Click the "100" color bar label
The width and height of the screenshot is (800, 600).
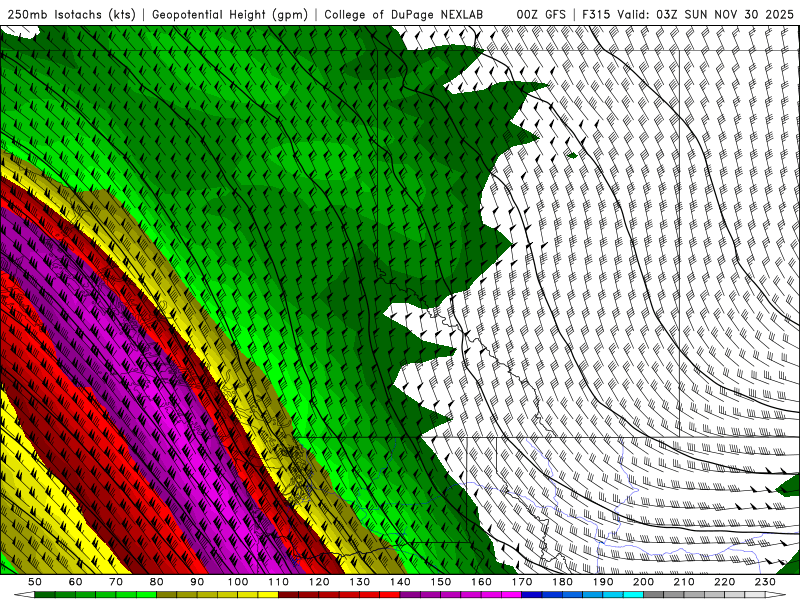click(x=238, y=582)
